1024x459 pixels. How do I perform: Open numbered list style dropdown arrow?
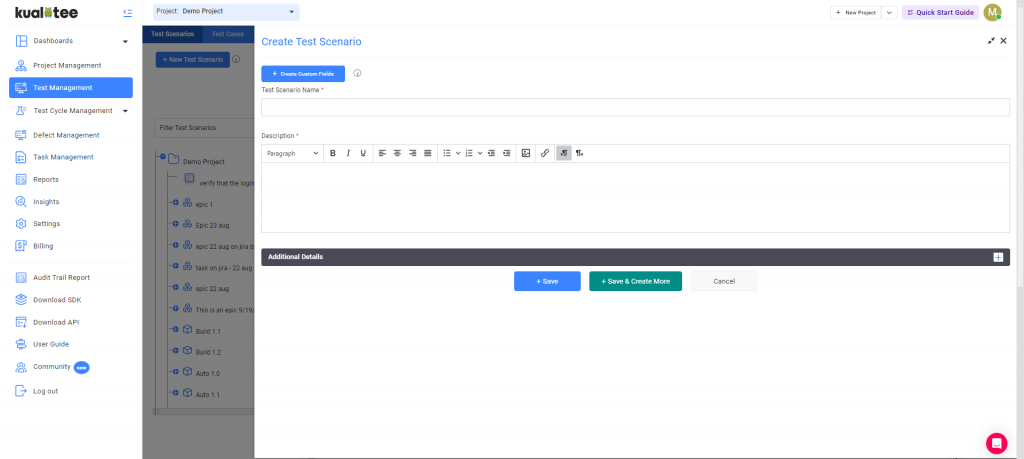click(480, 153)
